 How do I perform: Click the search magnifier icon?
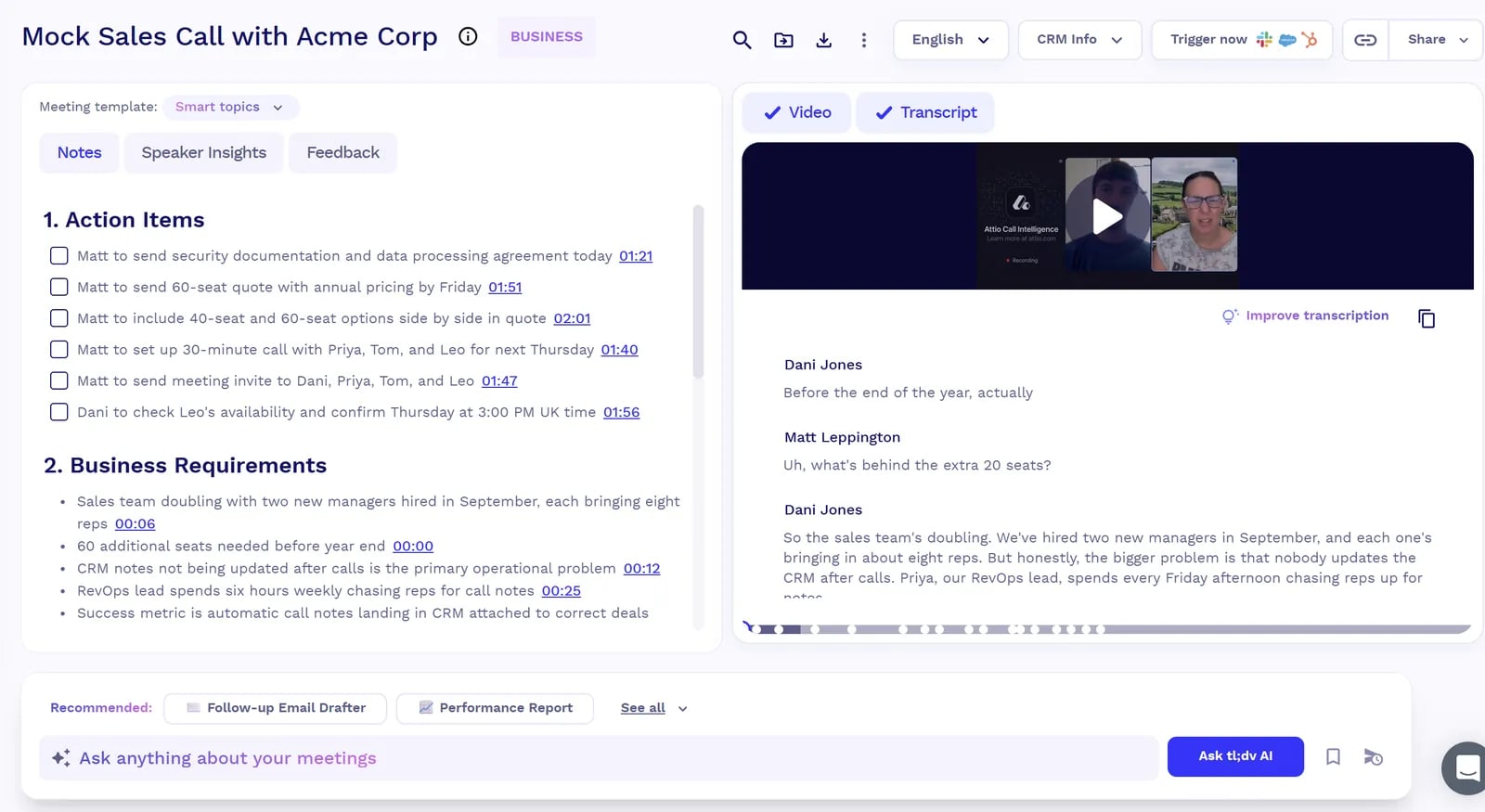tap(742, 40)
